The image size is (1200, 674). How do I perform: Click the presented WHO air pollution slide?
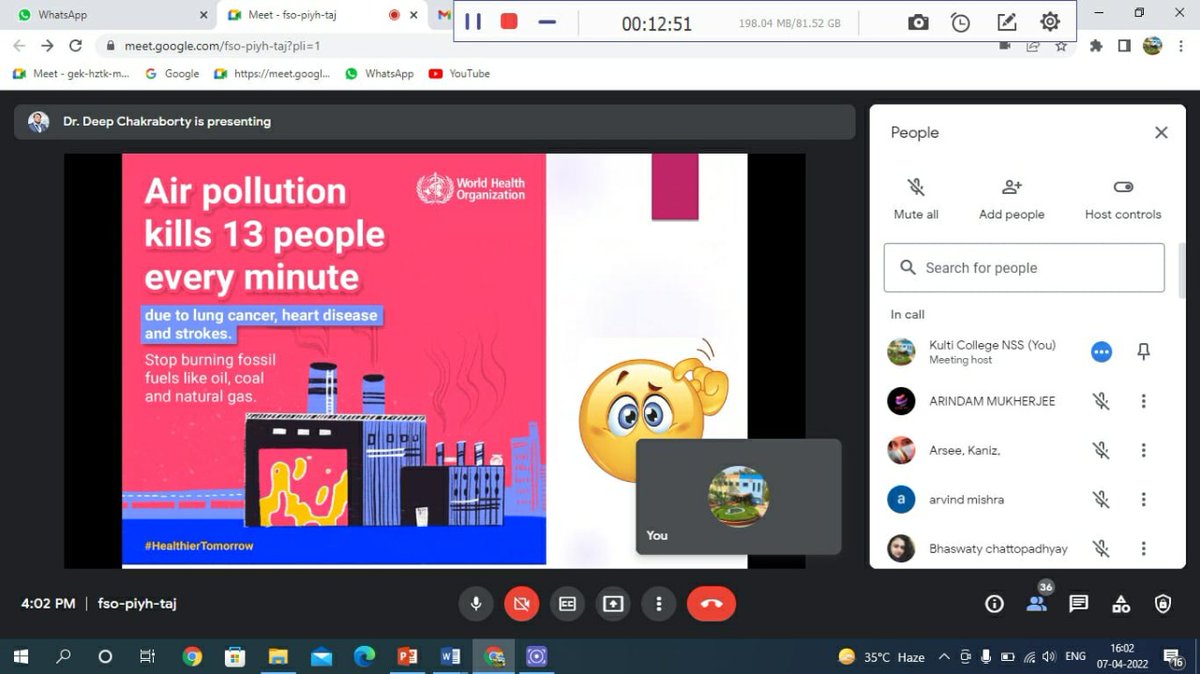334,360
